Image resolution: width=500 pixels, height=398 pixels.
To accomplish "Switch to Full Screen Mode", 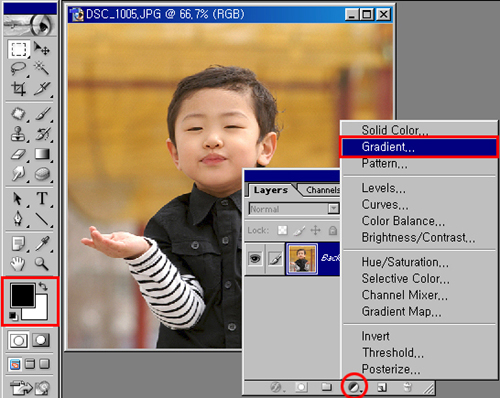I will pos(45,364).
